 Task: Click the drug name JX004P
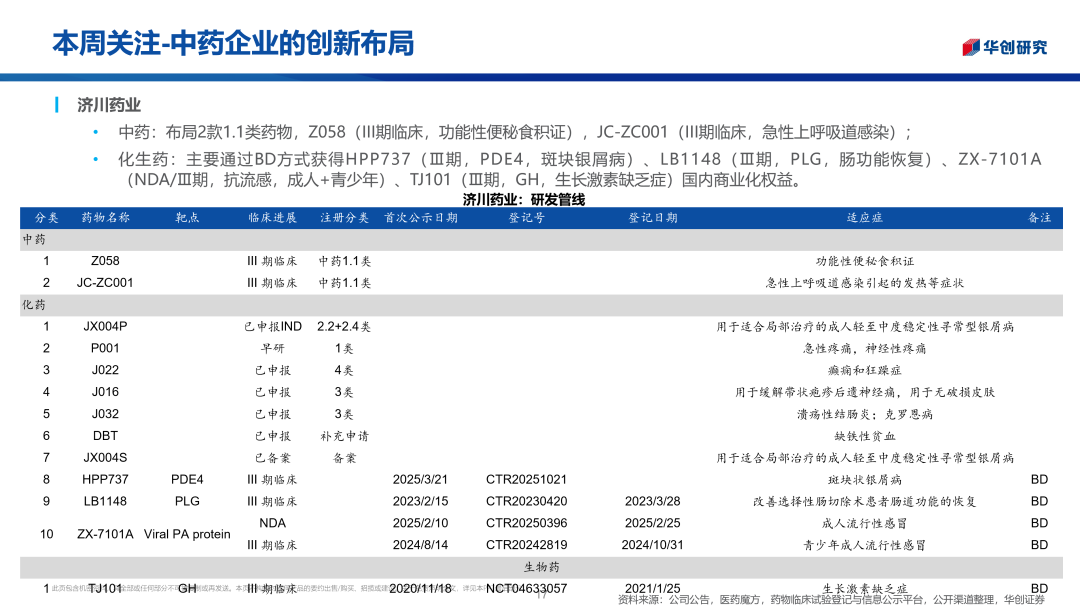click(105, 327)
